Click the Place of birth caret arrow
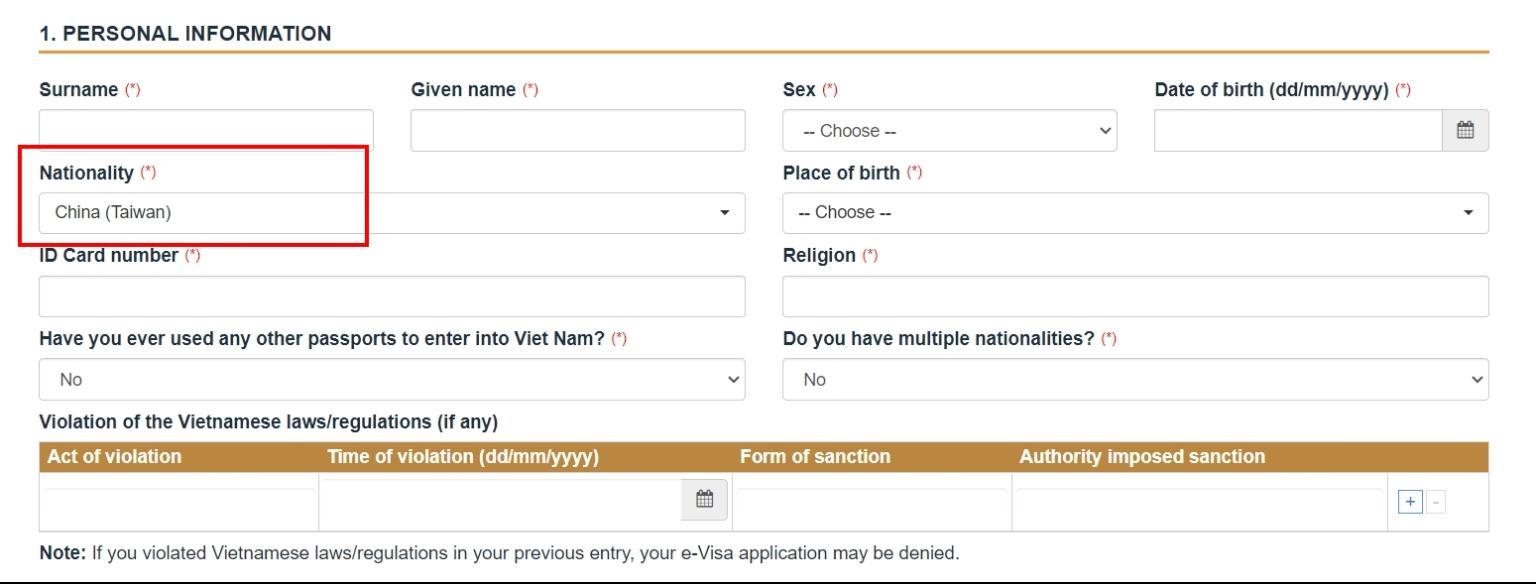The width and height of the screenshot is (1536, 584). [1468, 213]
